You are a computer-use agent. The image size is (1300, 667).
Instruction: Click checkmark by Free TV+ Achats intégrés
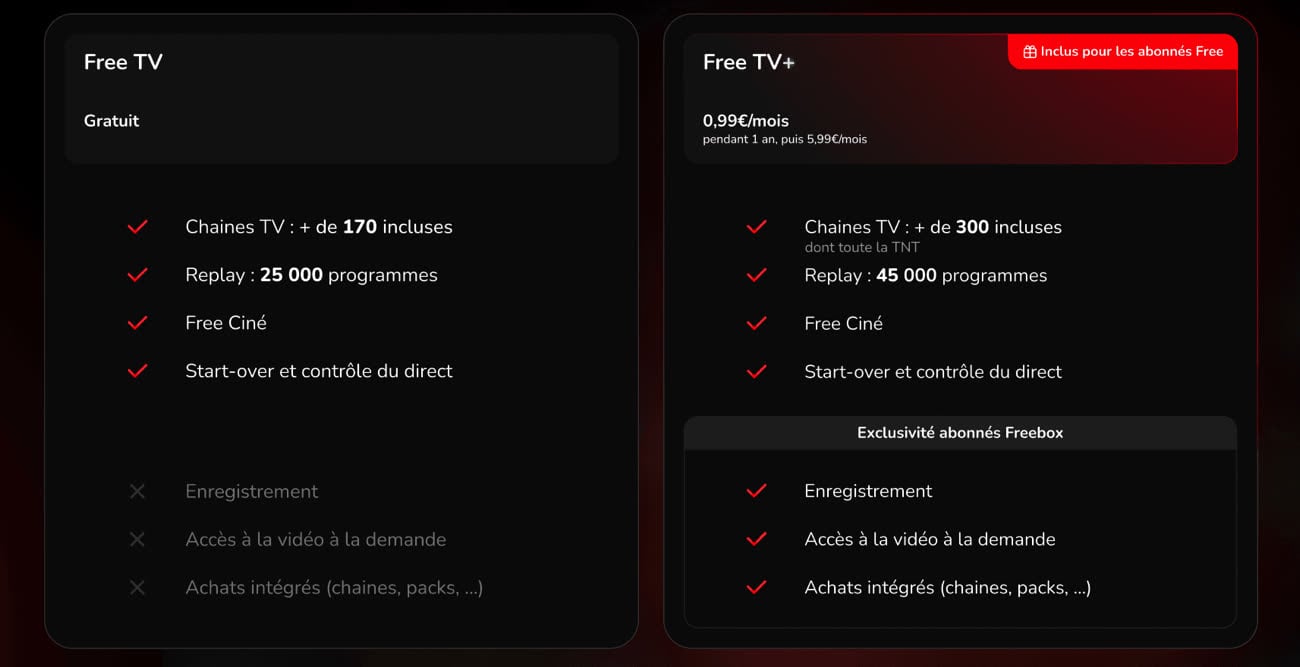tap(757, 587)
